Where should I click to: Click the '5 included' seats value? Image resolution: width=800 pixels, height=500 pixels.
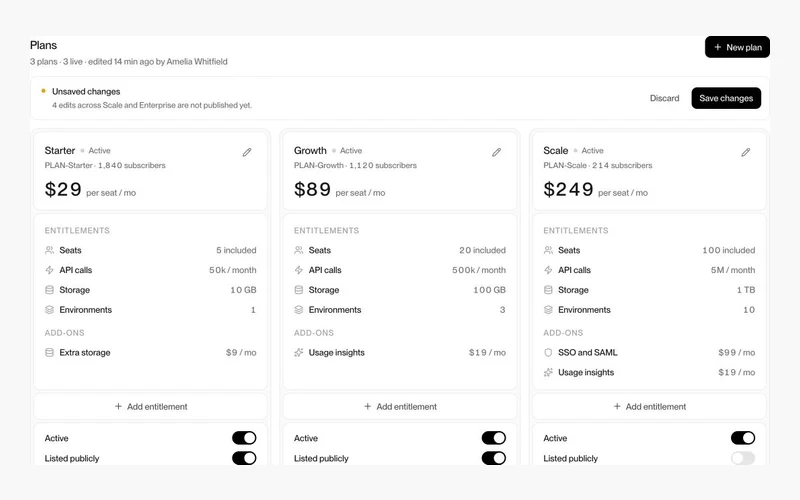[x=236, y=250]
